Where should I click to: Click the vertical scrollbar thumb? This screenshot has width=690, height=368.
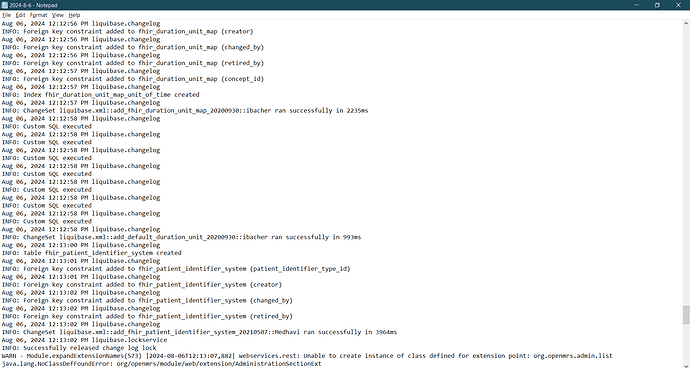click(686, 315)
